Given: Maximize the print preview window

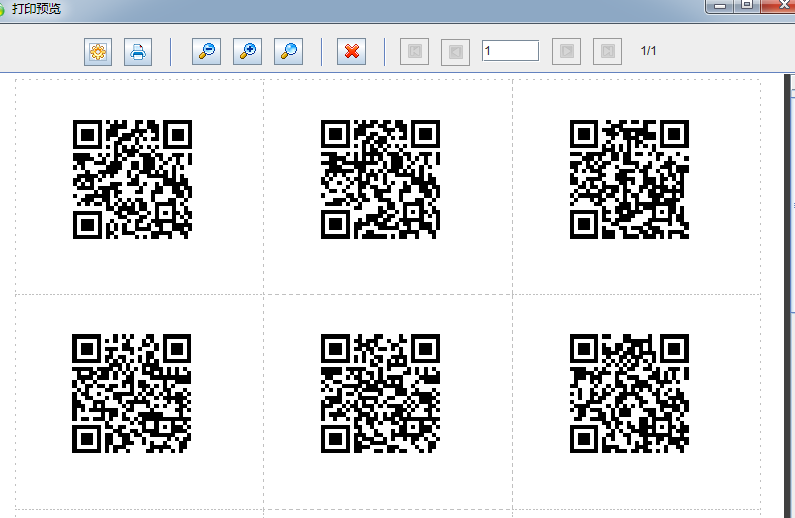Looking at the screenshot, I should pos(747,5).
